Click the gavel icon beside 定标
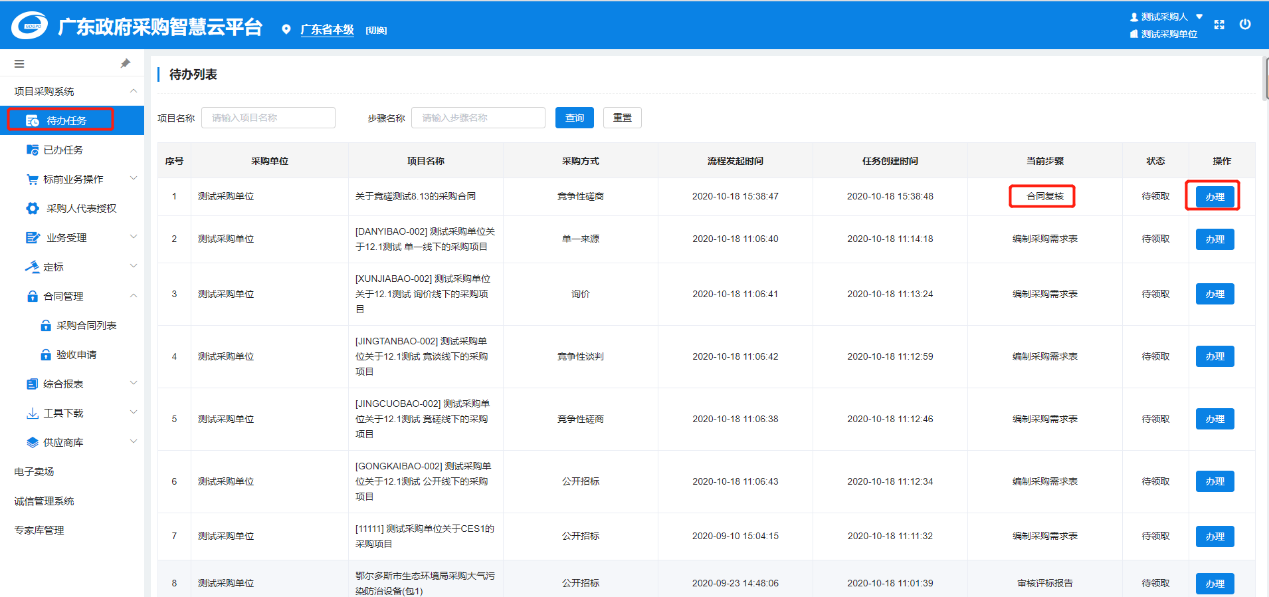Image resolution: width=1269 pixels, height=597 pixels. (32, 267)
